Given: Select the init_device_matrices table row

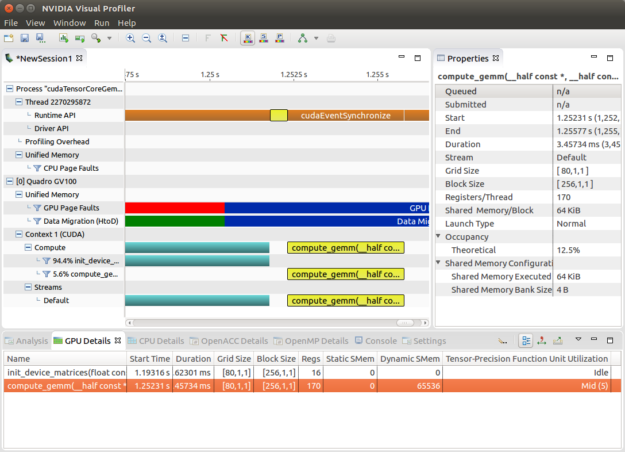Looking at the screenshot, I should point(312,373).
